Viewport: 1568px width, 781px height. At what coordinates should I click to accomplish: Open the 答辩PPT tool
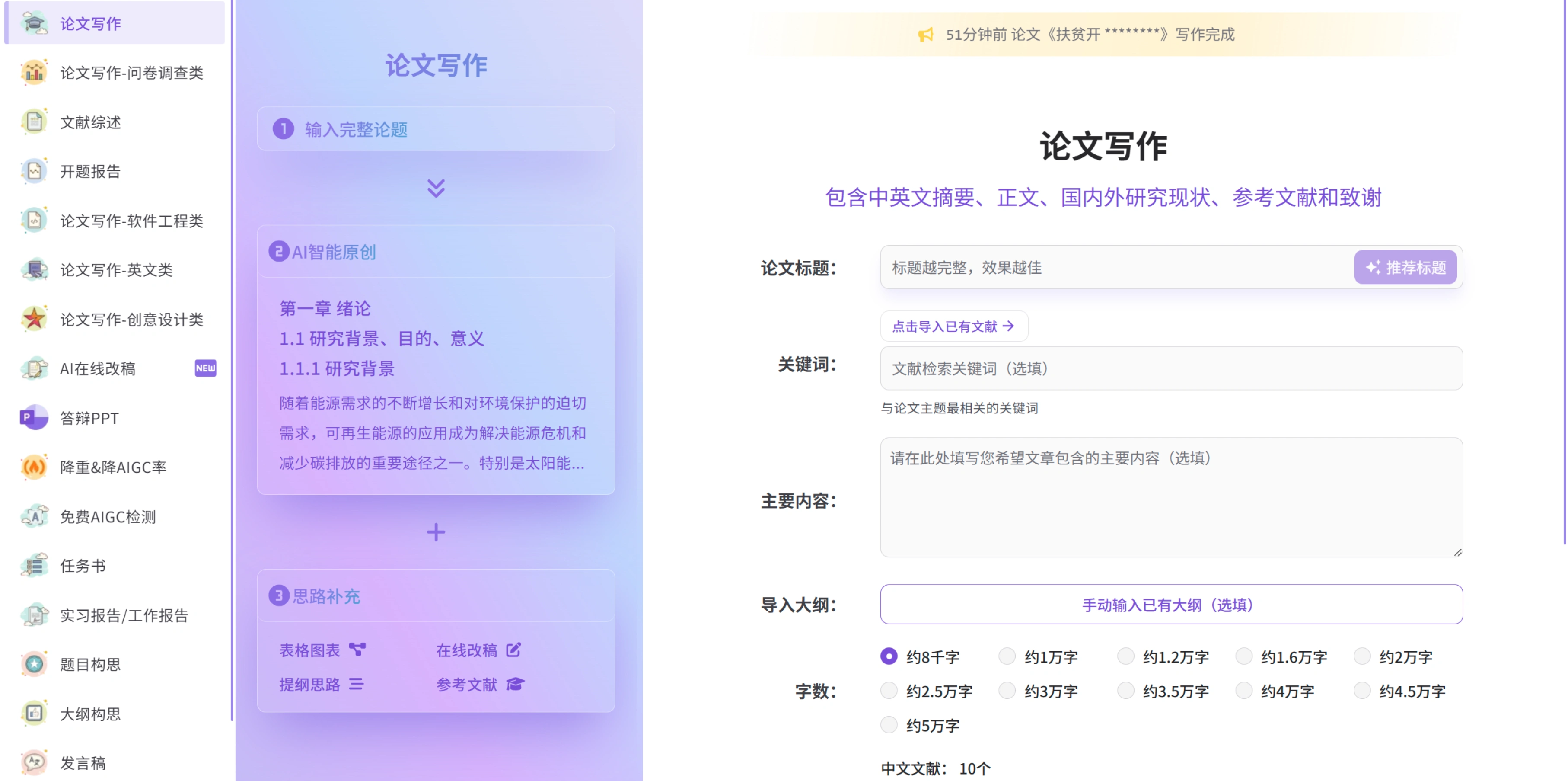[89, 418]
